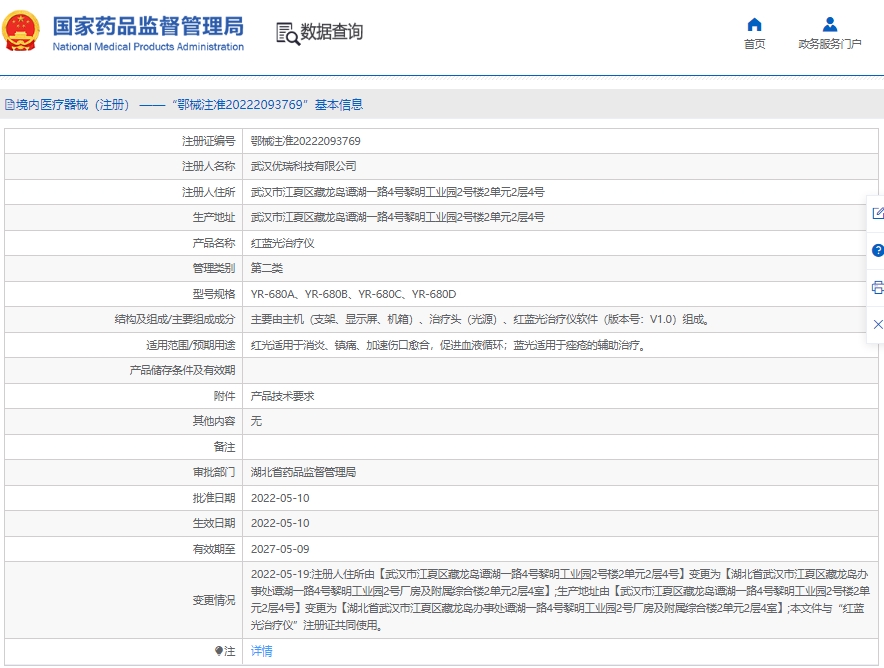Image resolution: width=884 pixels, height=668 pixels.
Task: Click the 其他内容 value 无
Action: click(x=256, y=421)
